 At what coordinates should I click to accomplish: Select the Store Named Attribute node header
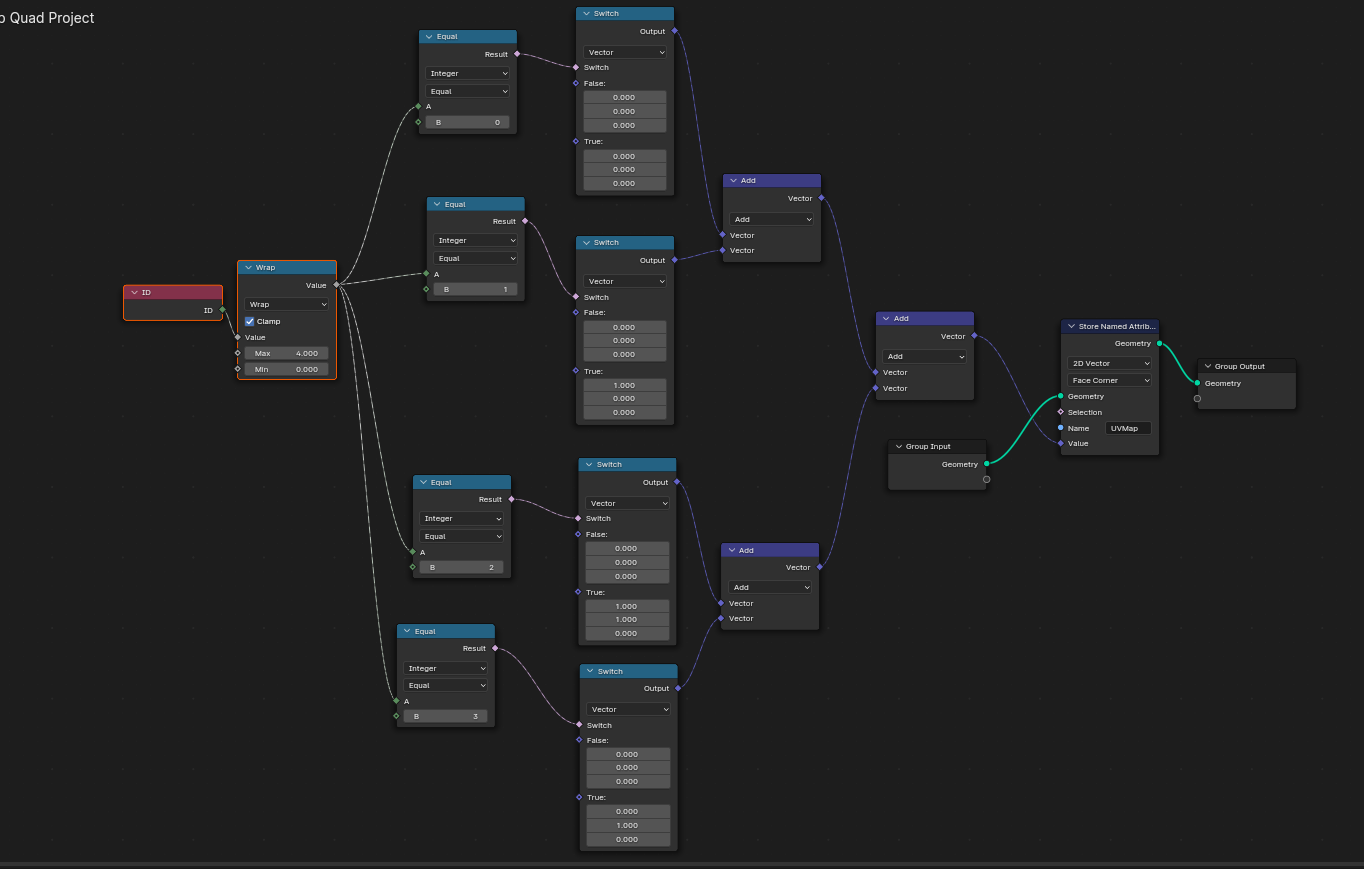tap(1110, 326)
